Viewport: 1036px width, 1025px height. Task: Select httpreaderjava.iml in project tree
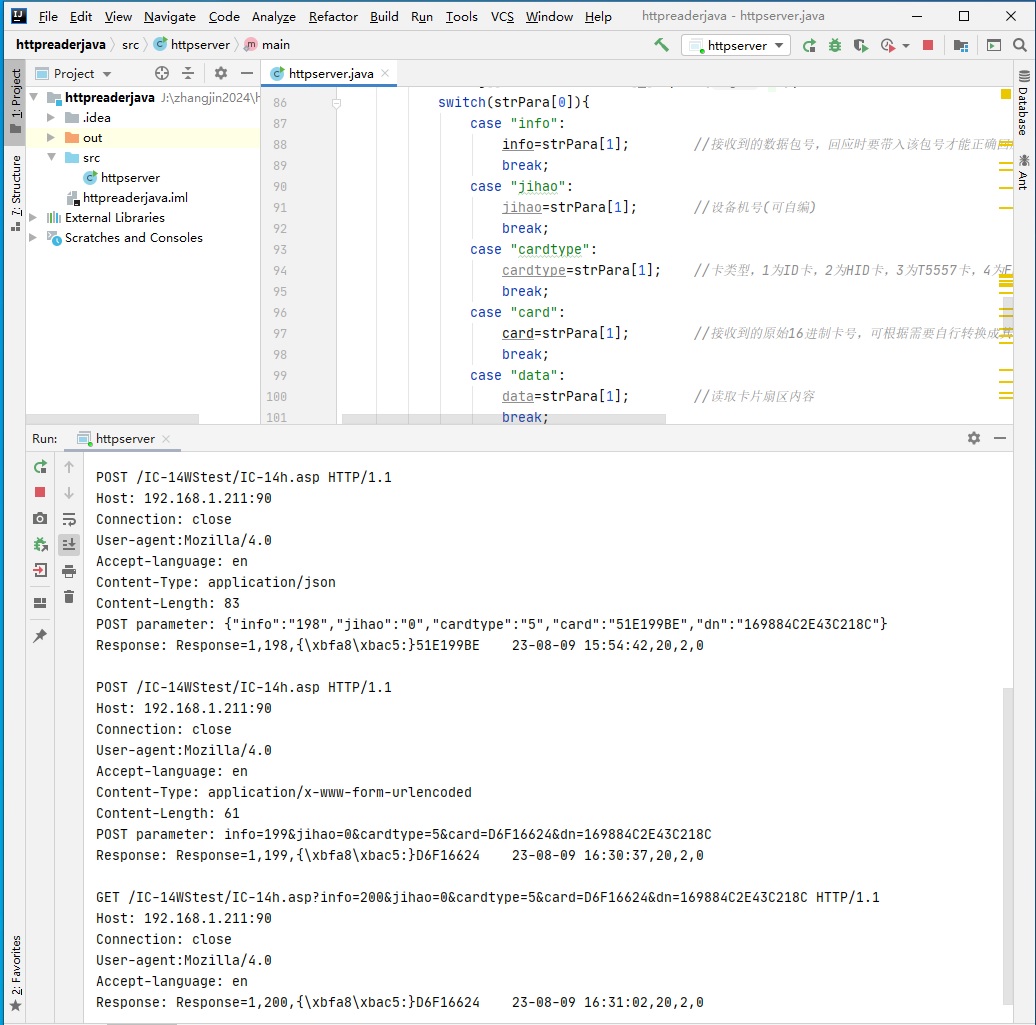click(x=135, y=198)
